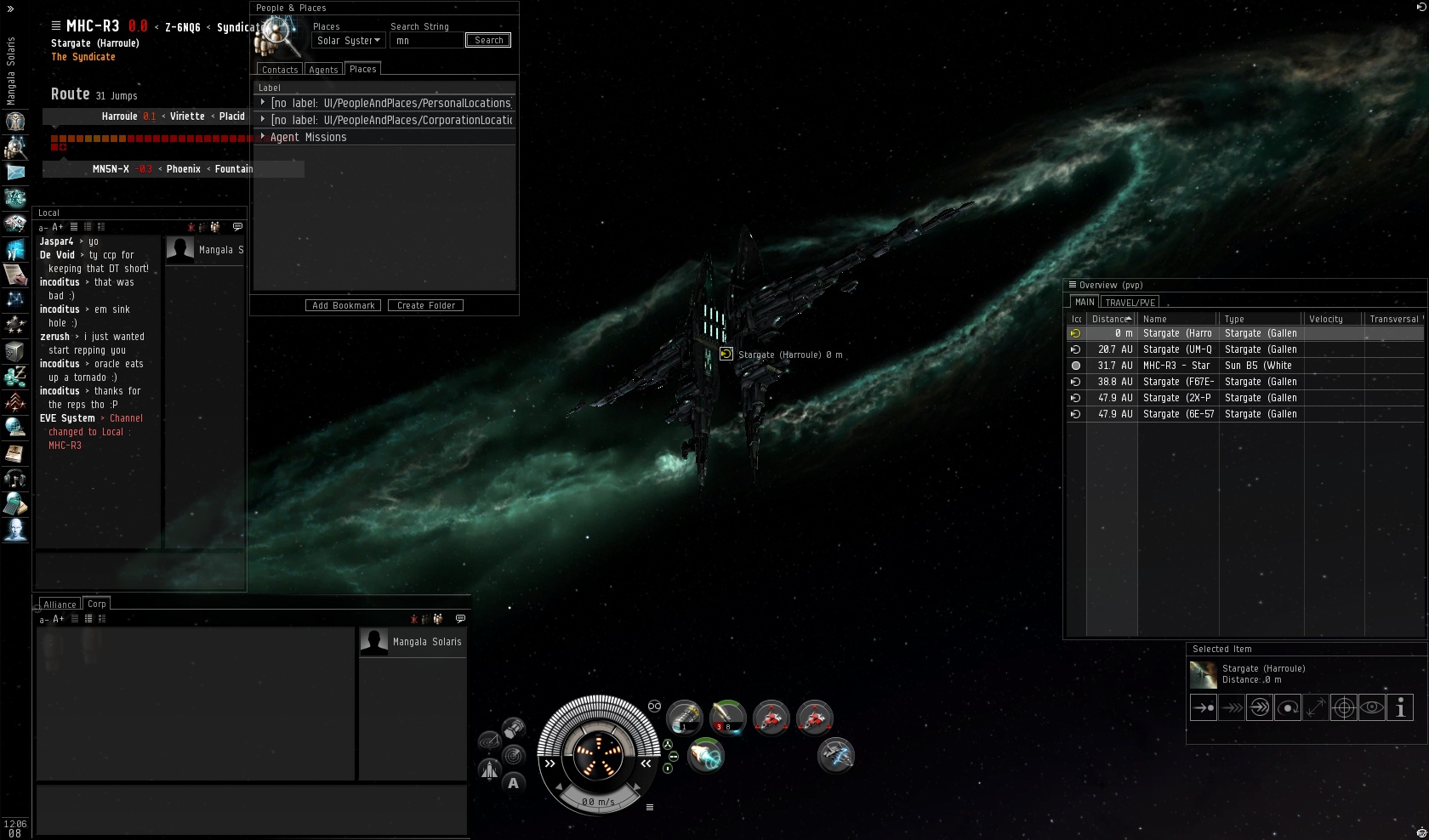This screenshot has width=1429, height=840.
Task: Click the HUD speed gauge reading 0.0 m/s
Action: pyautogui.click(x=599, y=801)
